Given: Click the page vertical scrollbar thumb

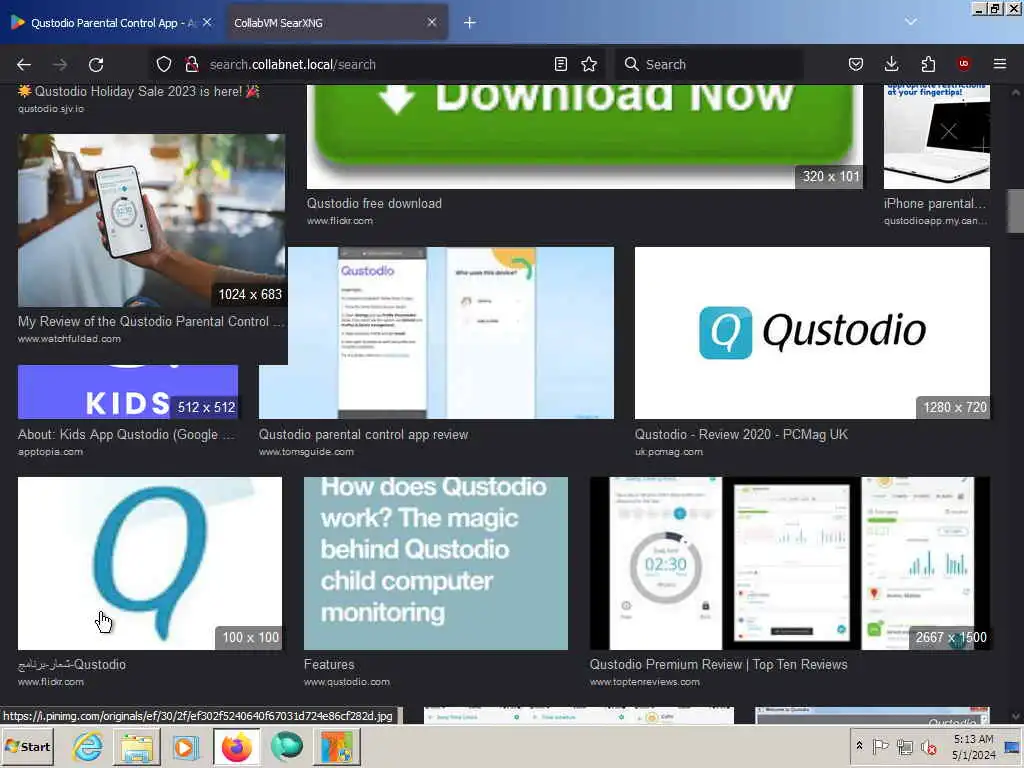Looking at the screenshot, I should click(1016, 212).
